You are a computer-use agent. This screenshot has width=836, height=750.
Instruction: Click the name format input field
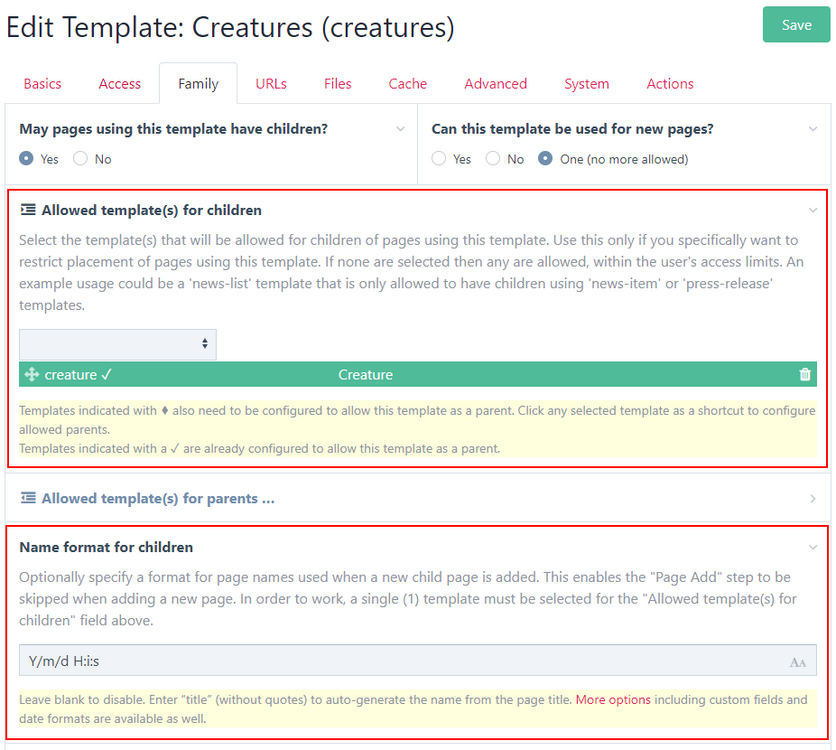[400, 661]
